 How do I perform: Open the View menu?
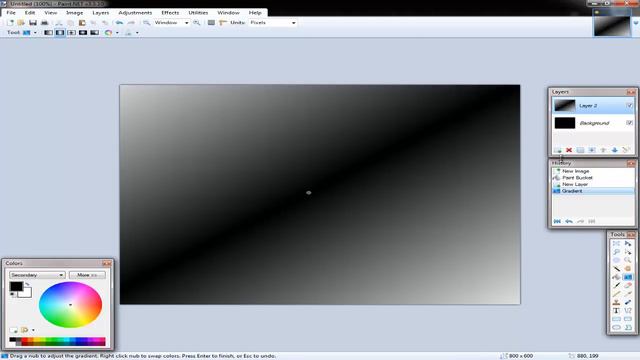coord(51,13)
